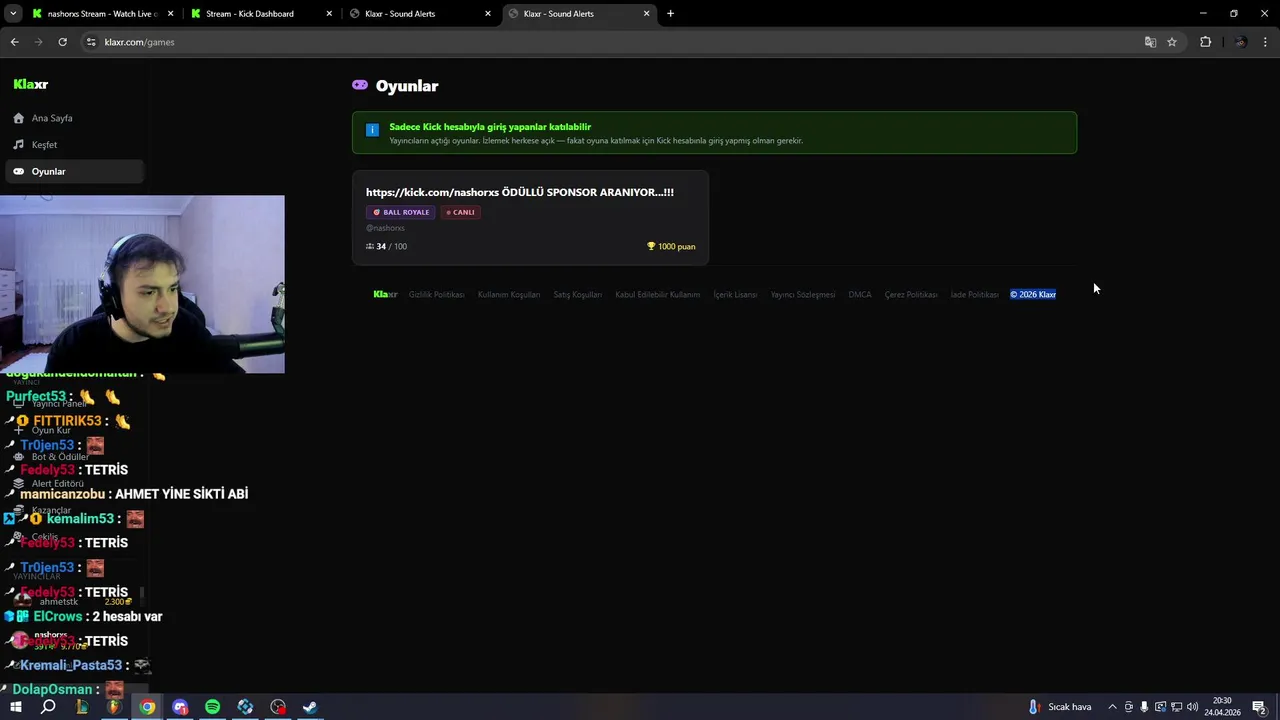Image resolution: width=1280 pixels, height=720 pixels.
Task: Open the İade Politikası footer link
Action: pyautogui.click(x=974, y=295)
